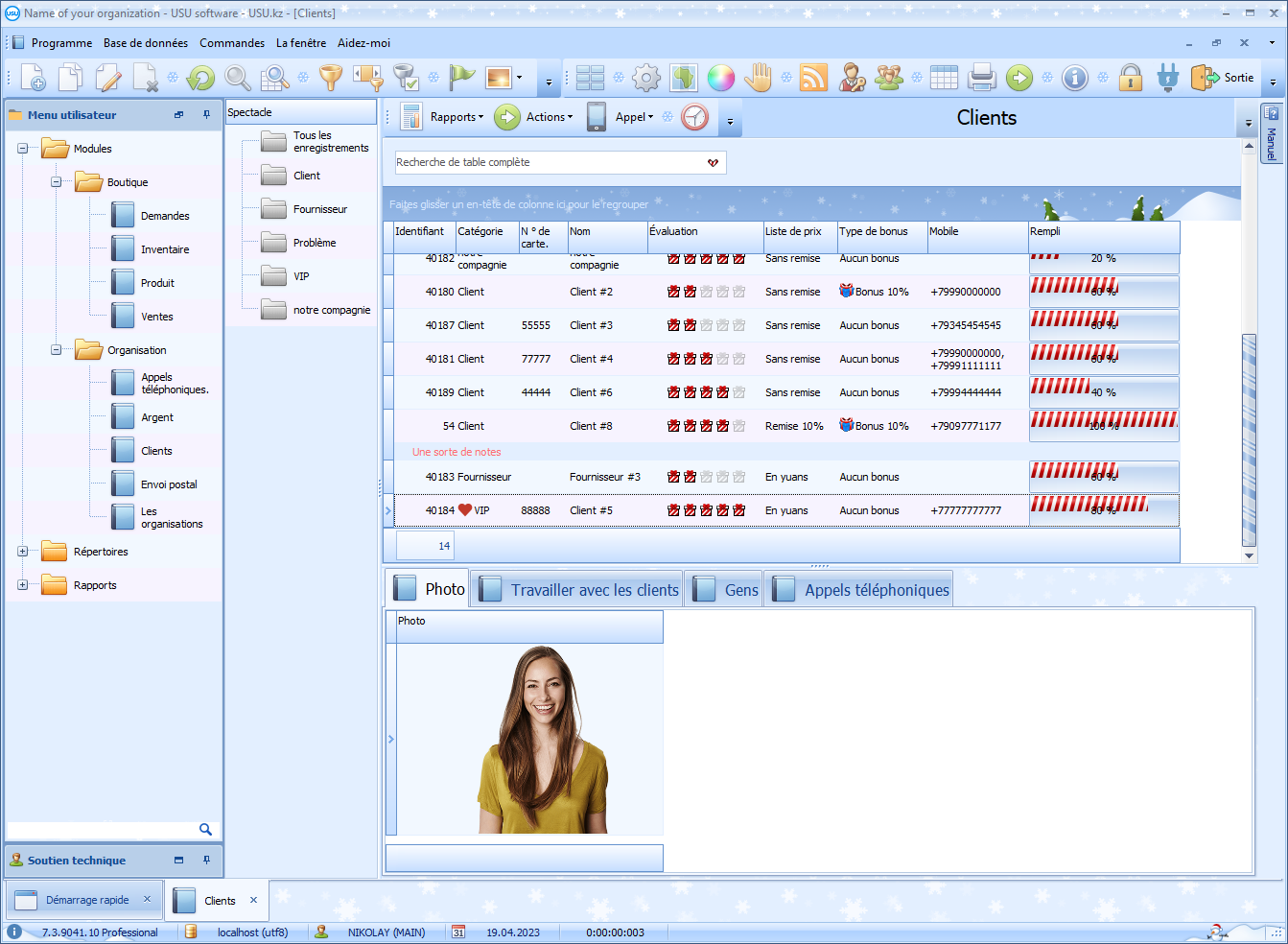This screenshot has height=944, width=1288.
Task: Switch to the Gens tab
Action: point(725,589)
